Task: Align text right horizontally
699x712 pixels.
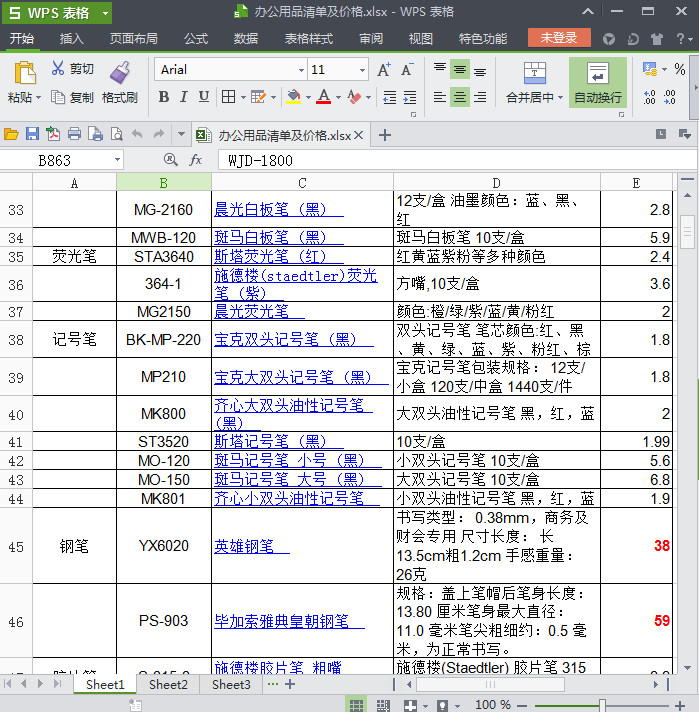Action: (x=480, y=97)
